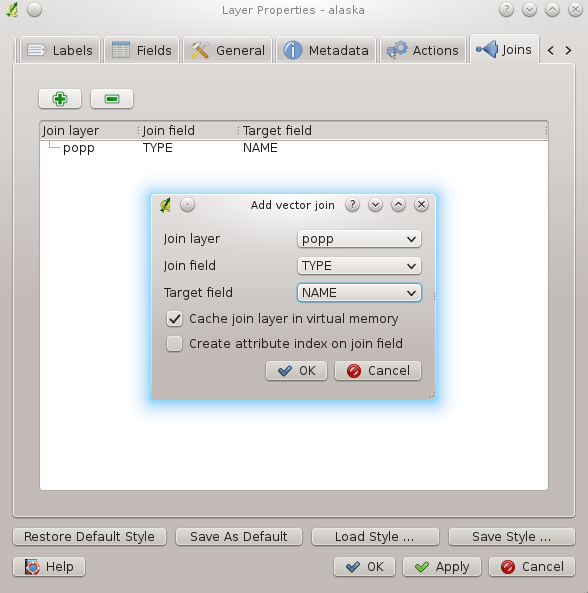Click Cancel in Add vector join dialog
The width and height of the screenshot is (588, 593).
click(x=378, y=371)
